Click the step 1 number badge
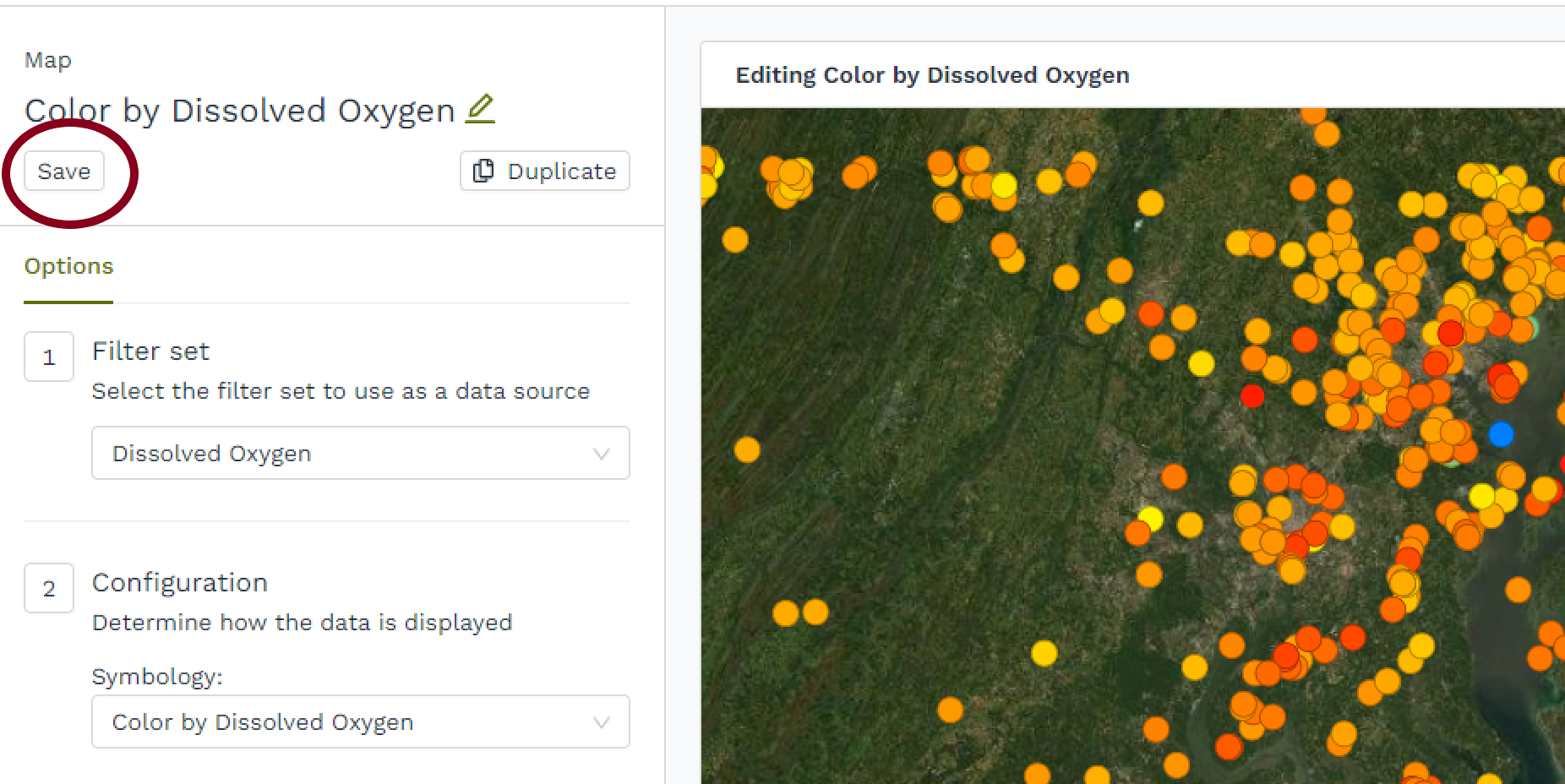The width and height of the screenshot is (1565, 784). (x=49, y=357)
